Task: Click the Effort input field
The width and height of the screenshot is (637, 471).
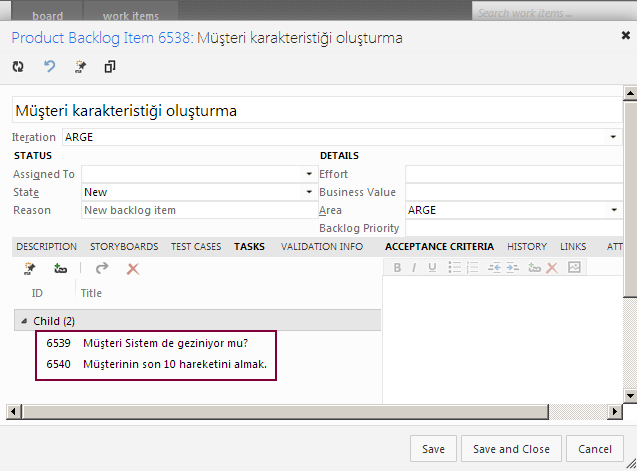Action: coord(512,174)
